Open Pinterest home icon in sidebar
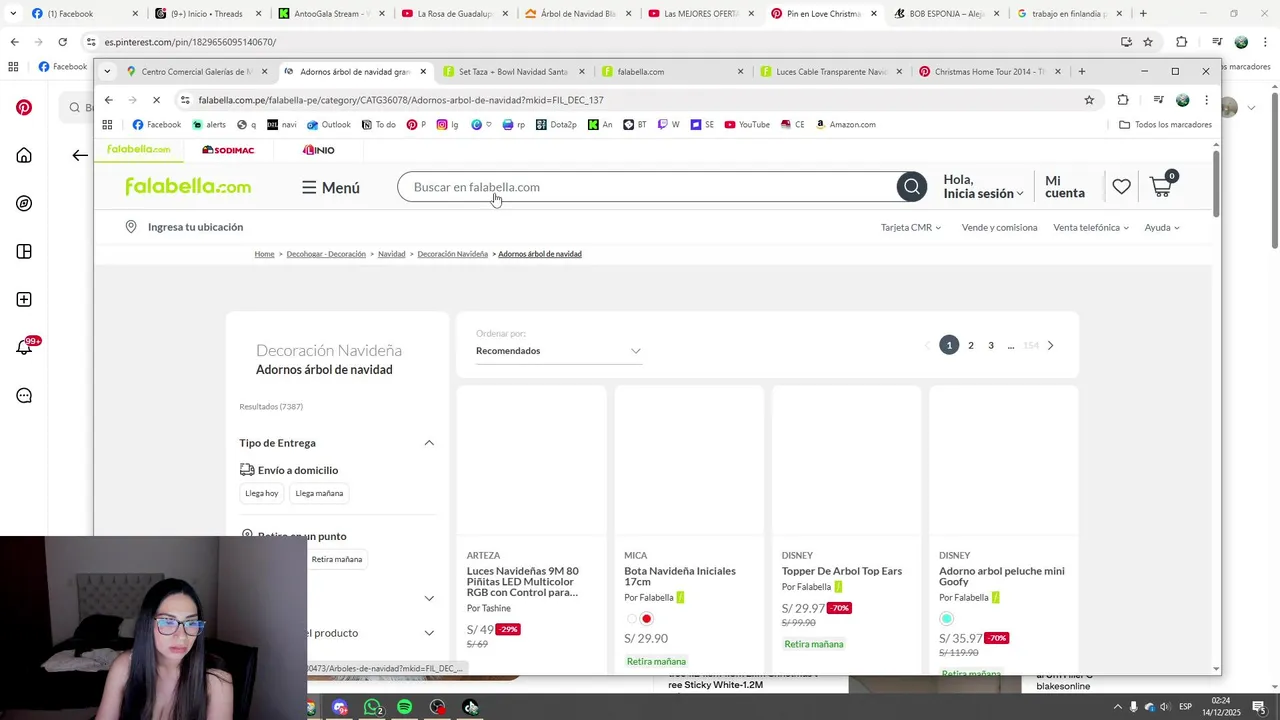 pyautogui.click(x=24, y=155)
